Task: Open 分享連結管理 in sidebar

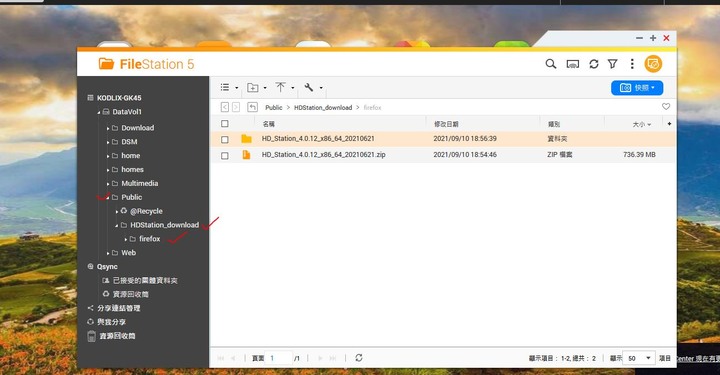Action: tap(118, 308)
